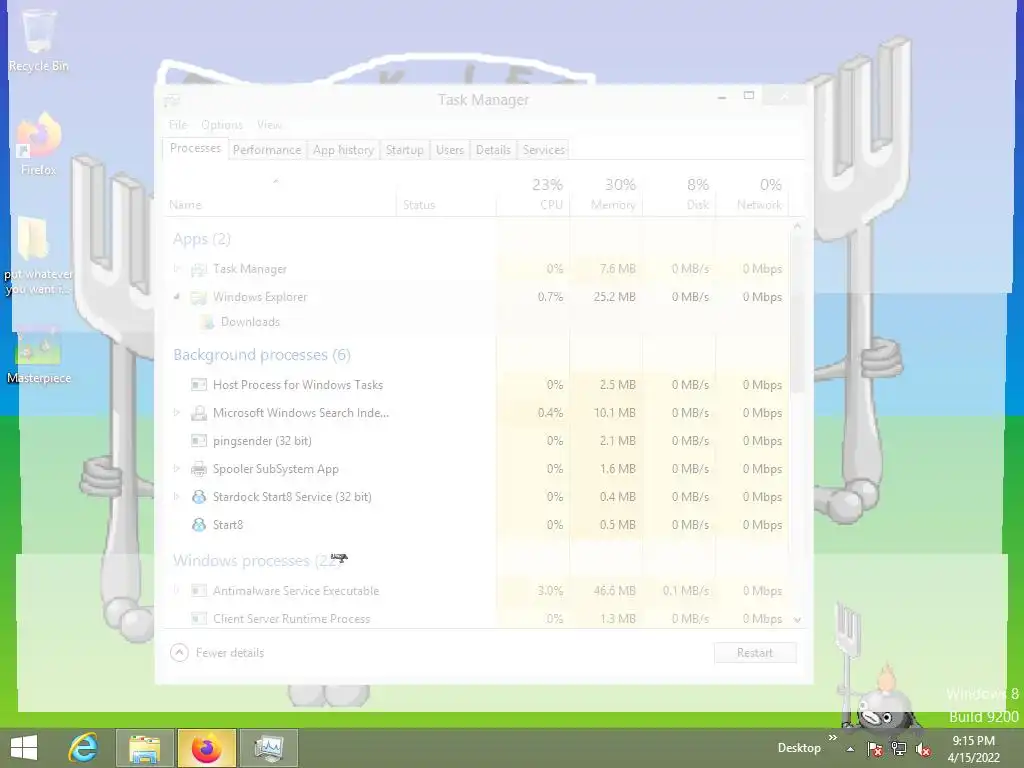Switch to the Startup tab
1024x768 pixels.
click(404, 150)
